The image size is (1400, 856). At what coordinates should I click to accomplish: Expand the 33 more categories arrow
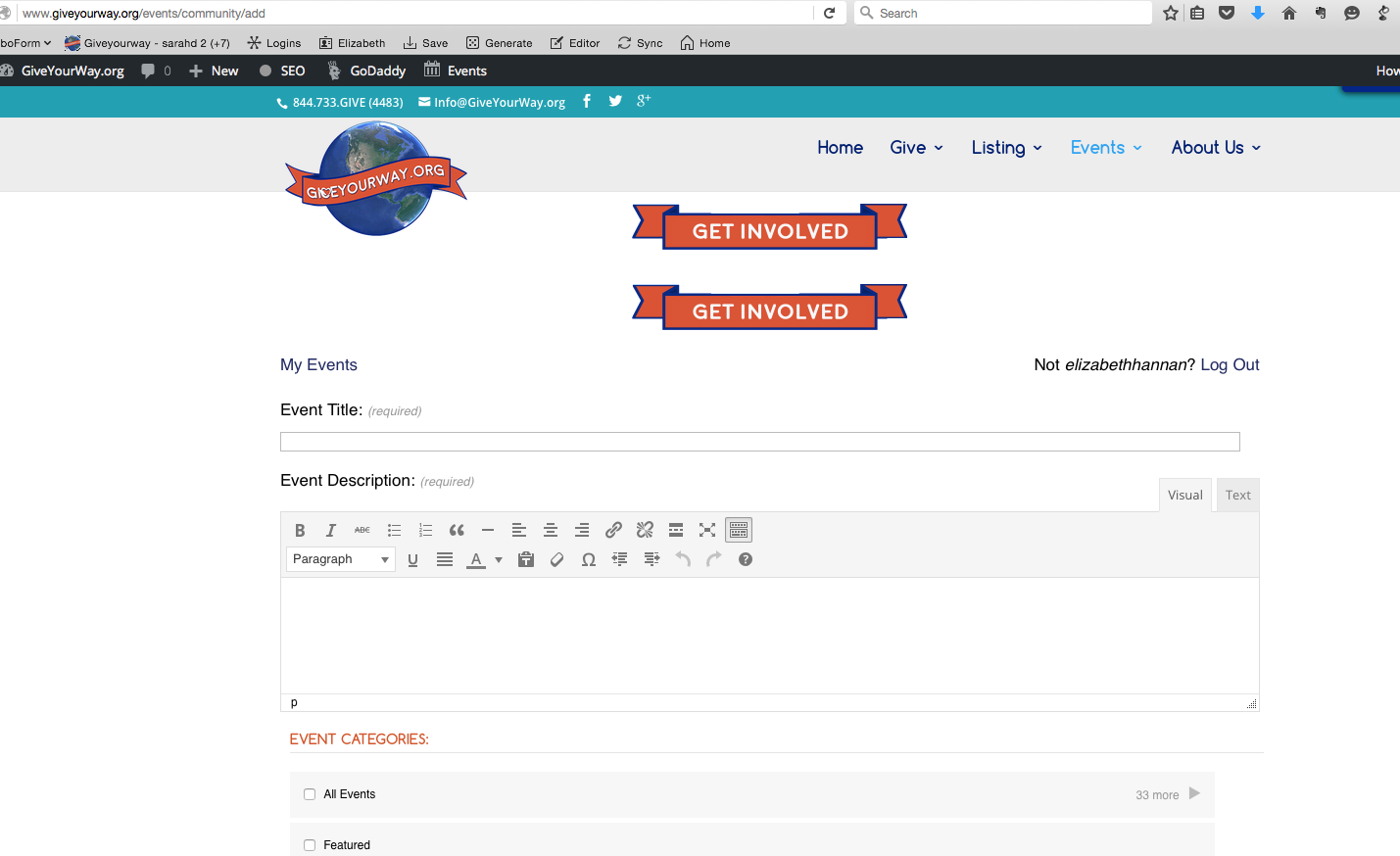pyautogui.click(x=1194, y=793)
